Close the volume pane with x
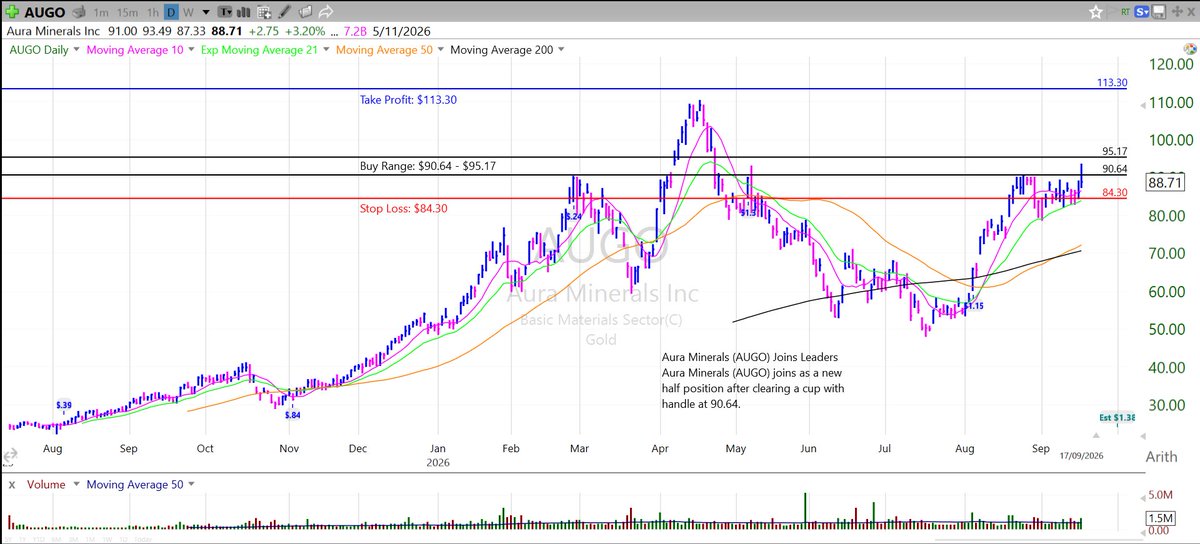The height and width of the screenshot is (544, 1200). tap(12, 485)
